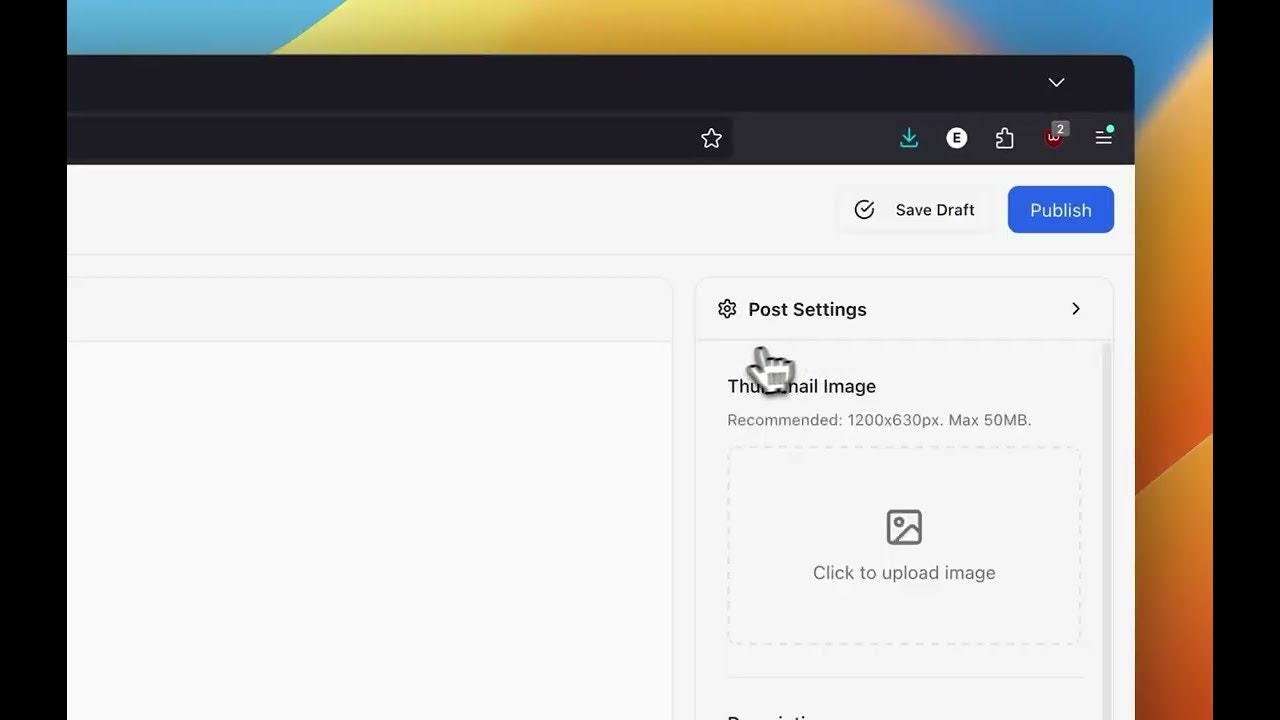Screen dimensions: 1280x720
Task: Open the Firefox downloads panel
Action: 908,137
